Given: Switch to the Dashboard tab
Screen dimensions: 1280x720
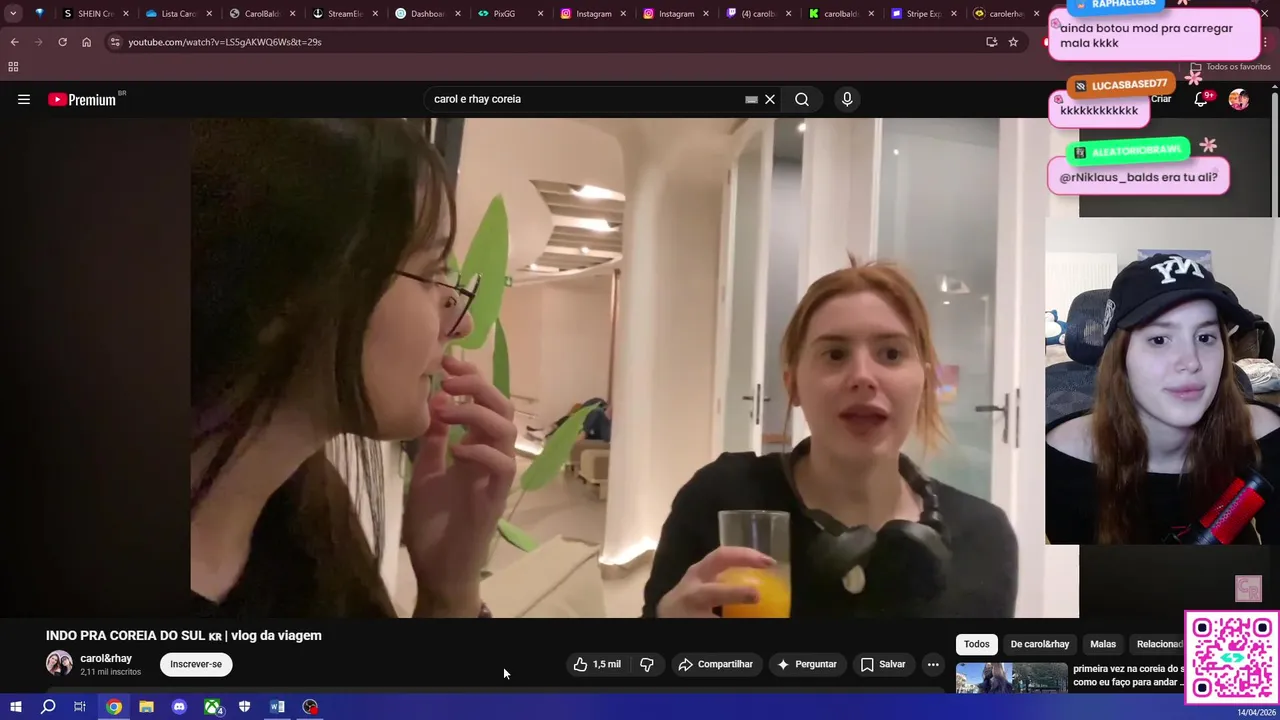Looking at the screenshot, I should (x=421, y=14).
